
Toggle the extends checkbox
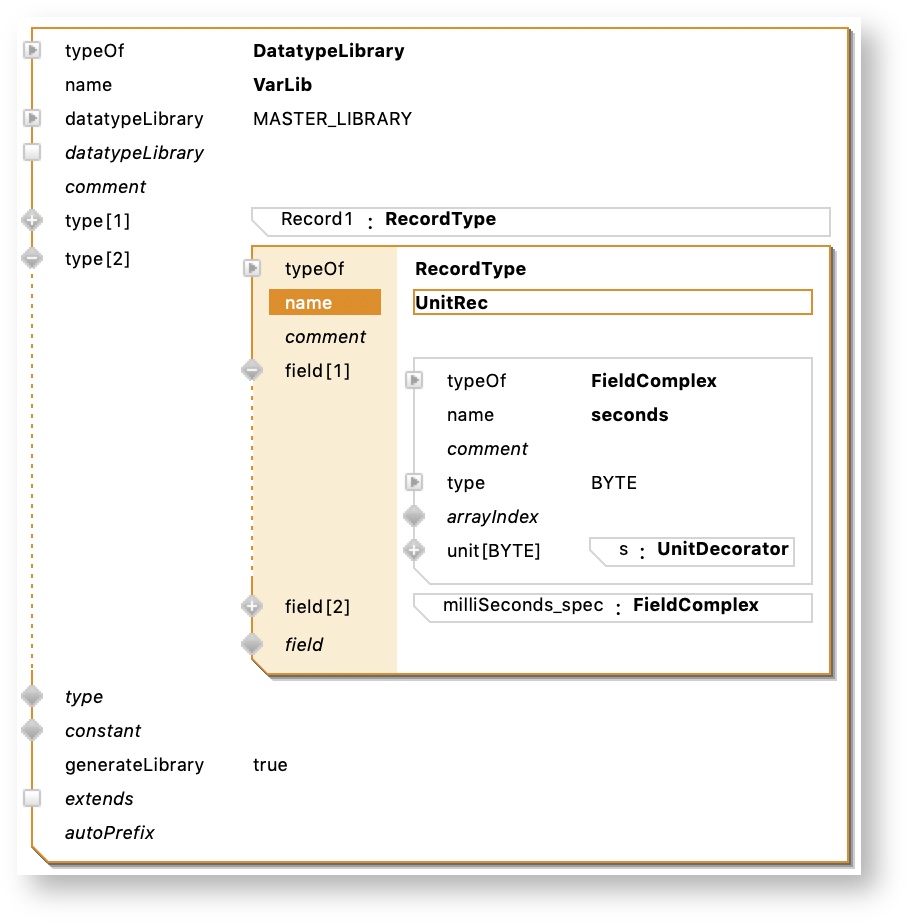(x=32, y=799)
